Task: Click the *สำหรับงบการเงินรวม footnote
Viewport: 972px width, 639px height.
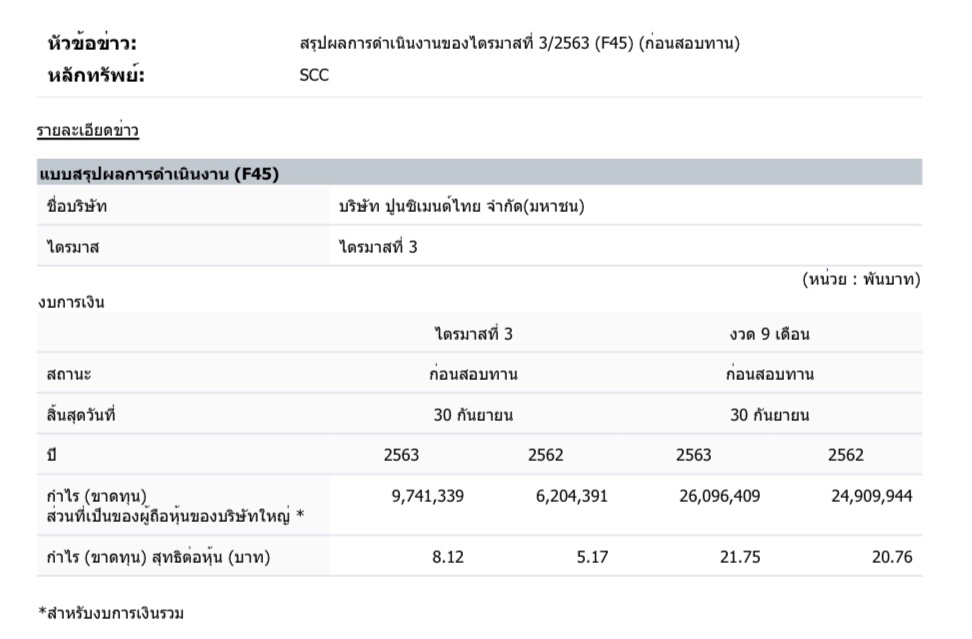Action: pyautogui.click(x=111, y=612)
